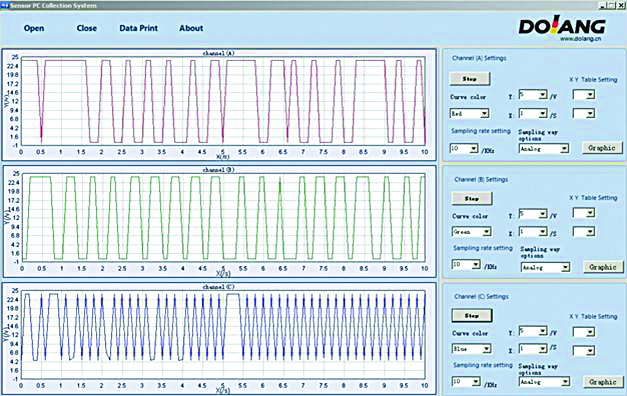Open Channel C sampling way Analog dropdown
This screenshot has width=627, height=396.
click(544, 382)
